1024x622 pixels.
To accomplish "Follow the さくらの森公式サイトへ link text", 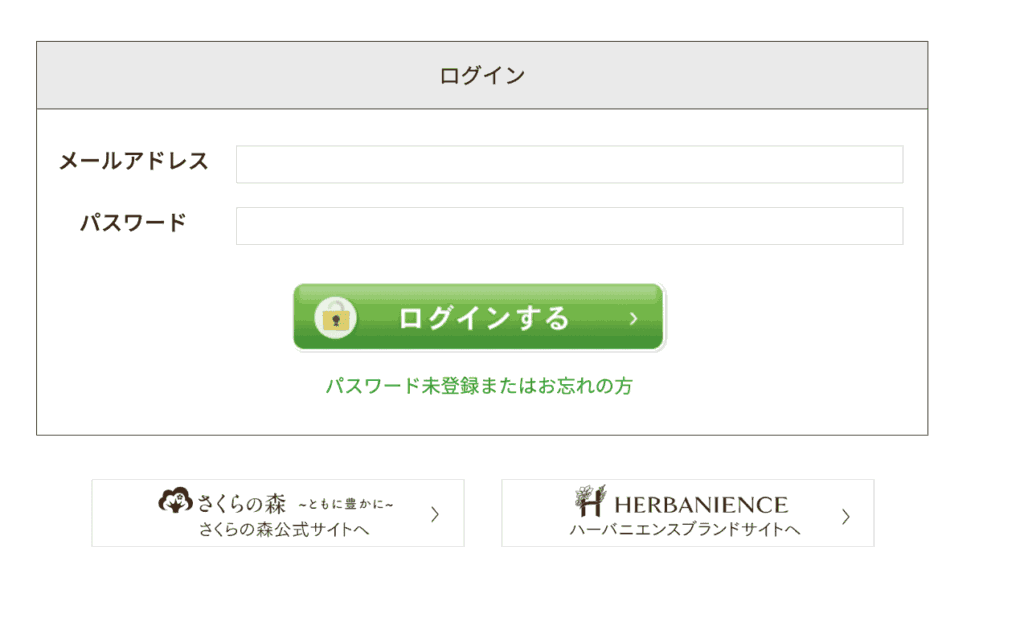I will [284, 529].
